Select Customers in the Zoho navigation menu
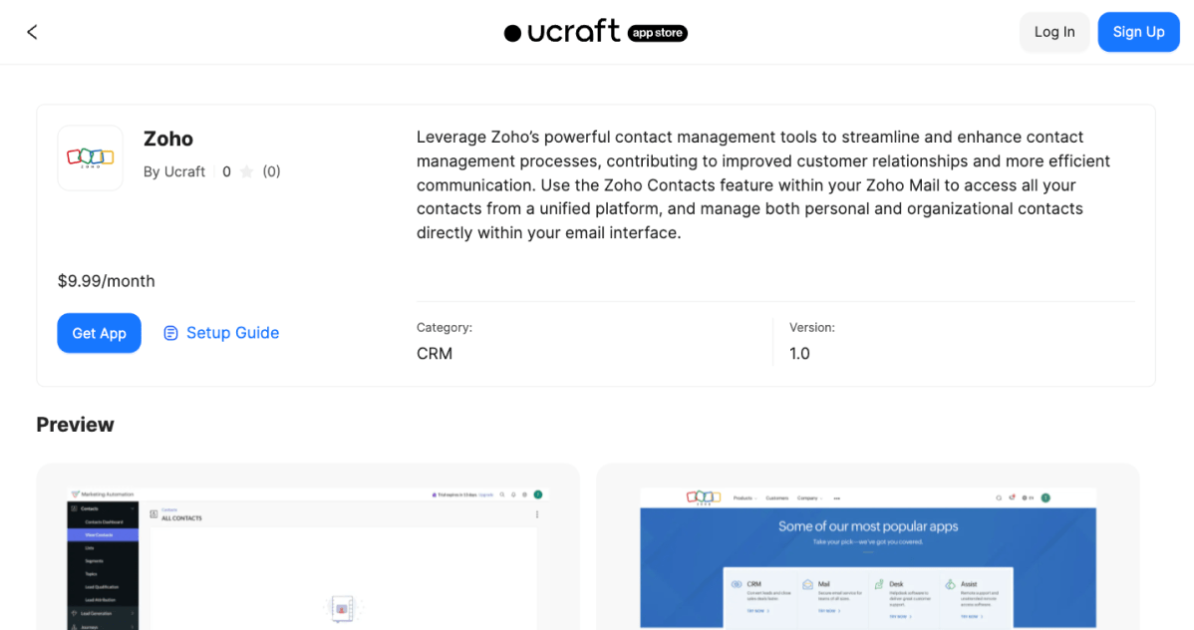The image size is (1194, 630). (x=776, y=498)
